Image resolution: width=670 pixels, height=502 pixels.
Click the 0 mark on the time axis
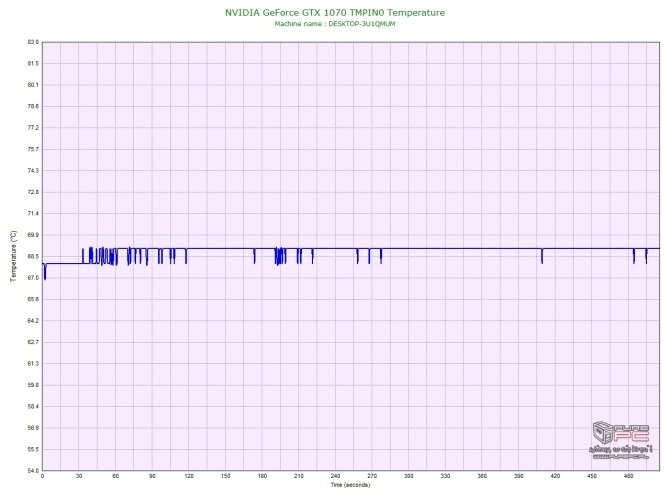click(x=42, y=476)
